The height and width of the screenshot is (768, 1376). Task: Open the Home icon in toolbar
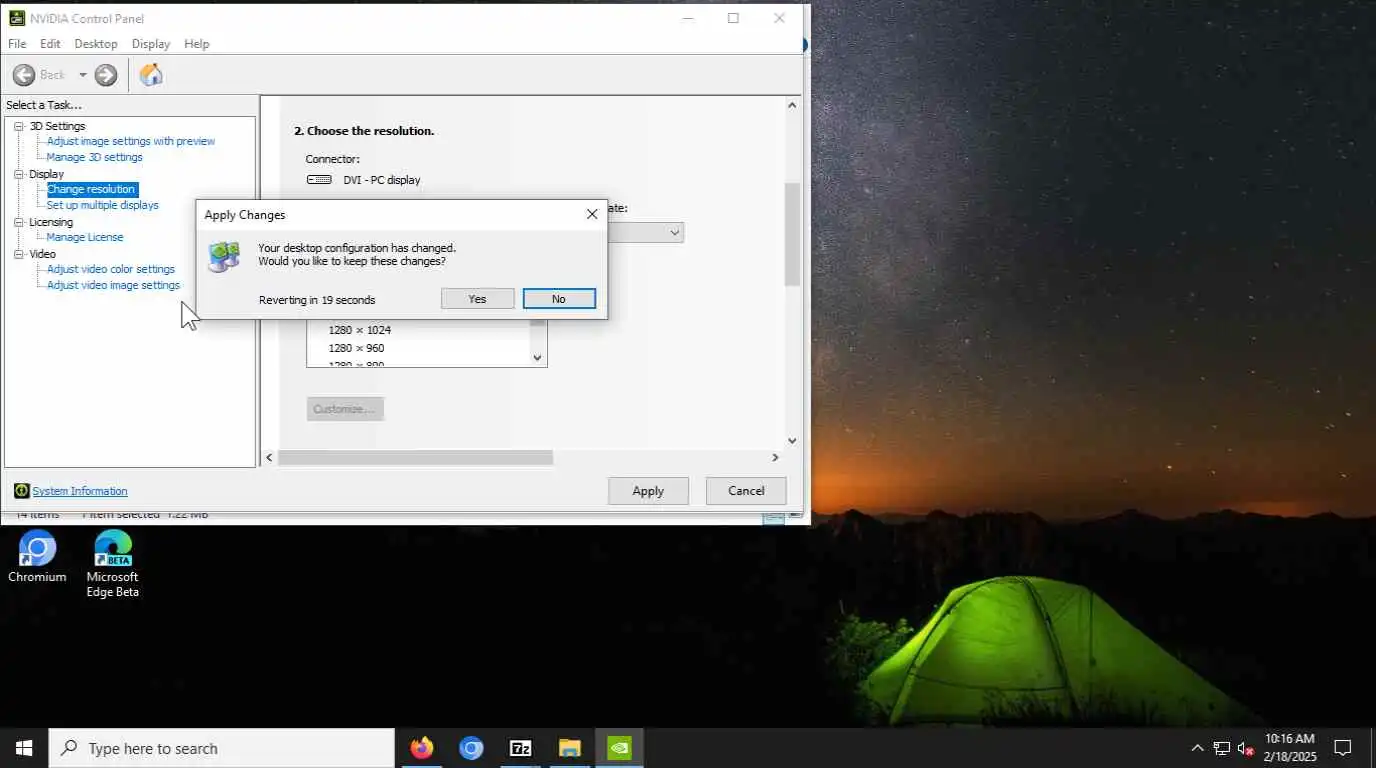click(151, 75)
